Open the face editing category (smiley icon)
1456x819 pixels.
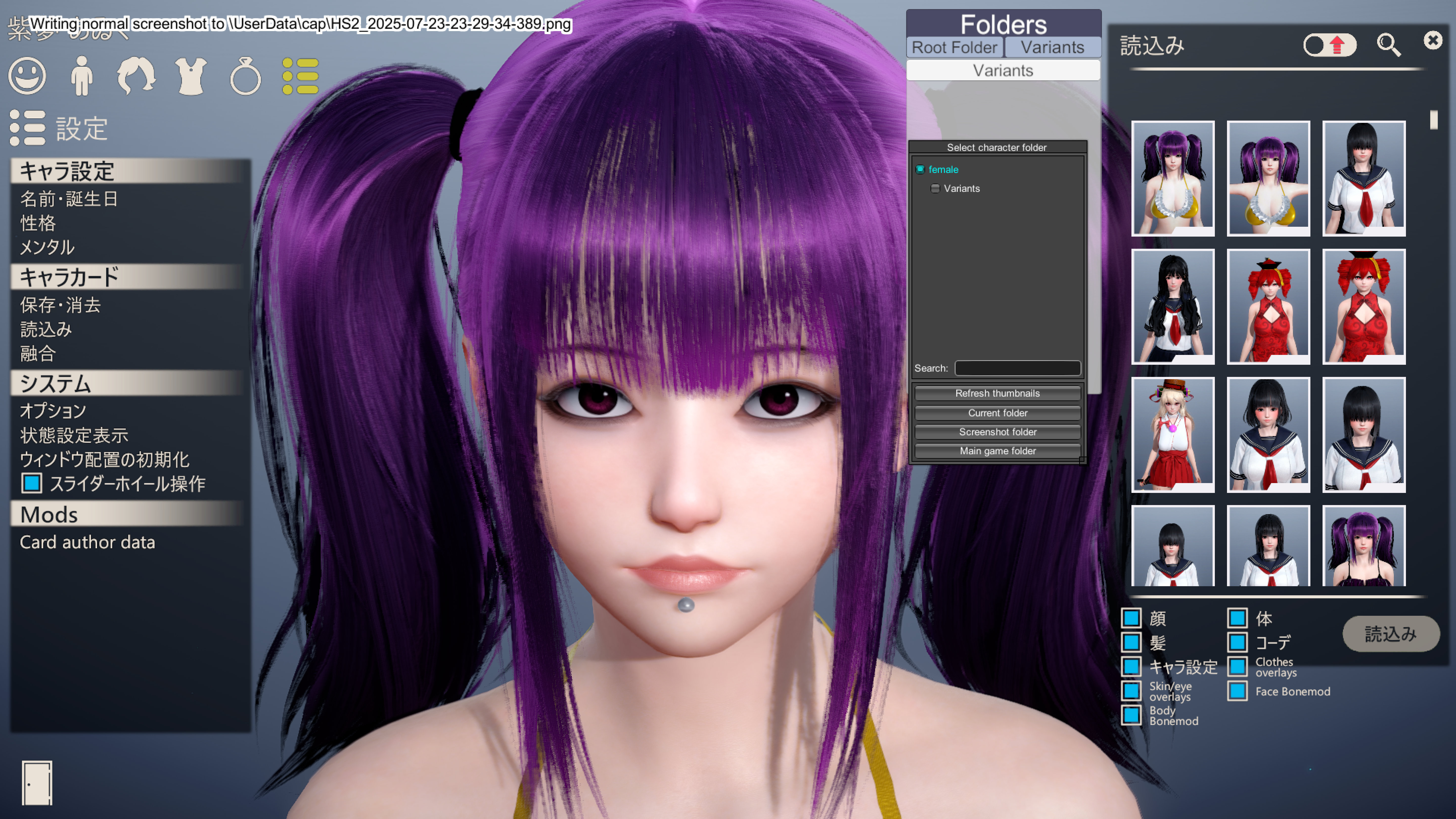click(x=27, y=76)
